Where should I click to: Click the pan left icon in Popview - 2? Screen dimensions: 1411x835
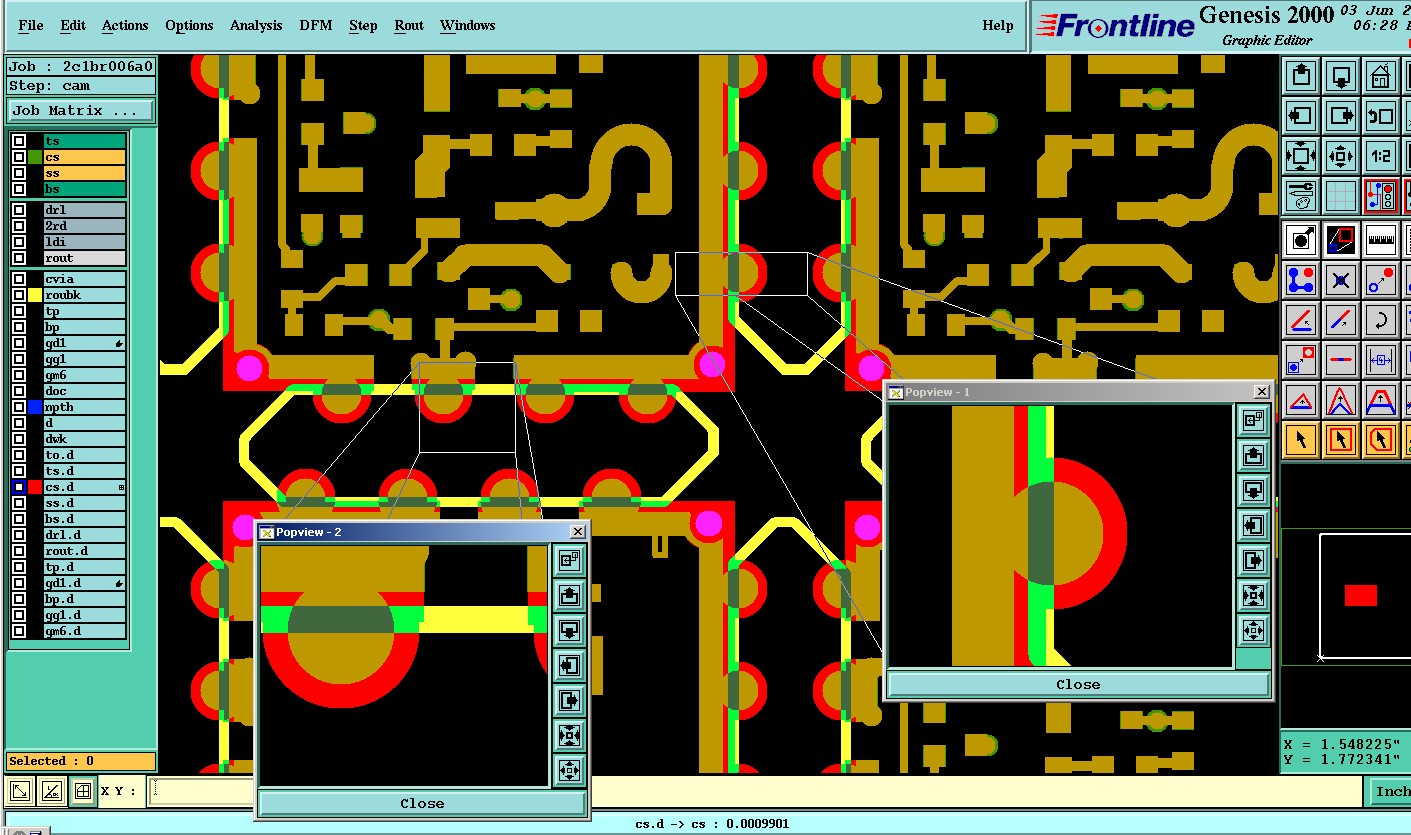(x=569, y=665)
